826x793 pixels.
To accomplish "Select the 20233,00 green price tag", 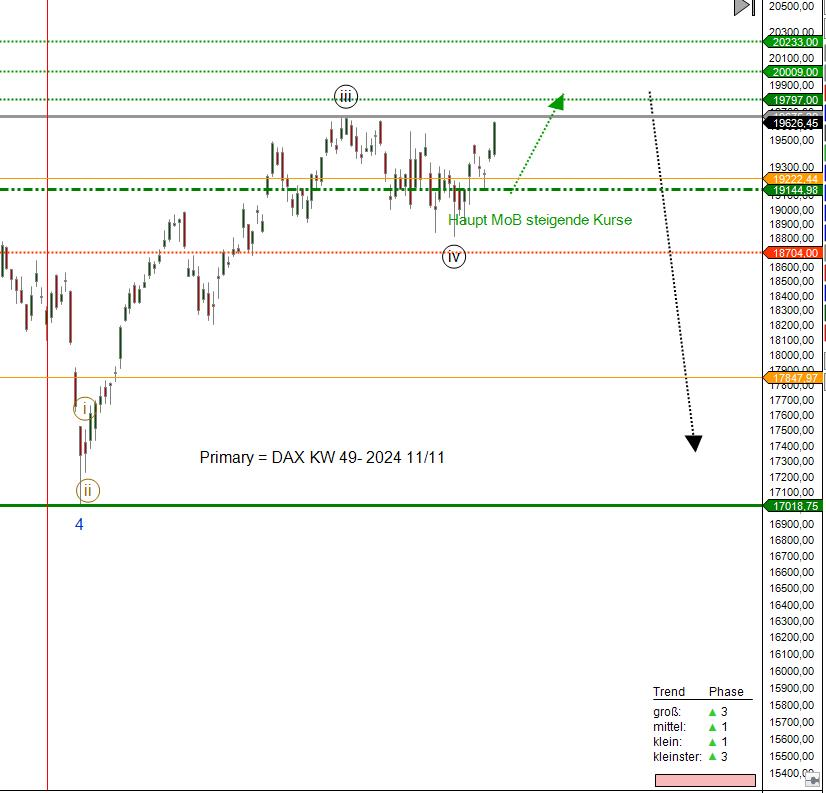I will coord(794,42).
